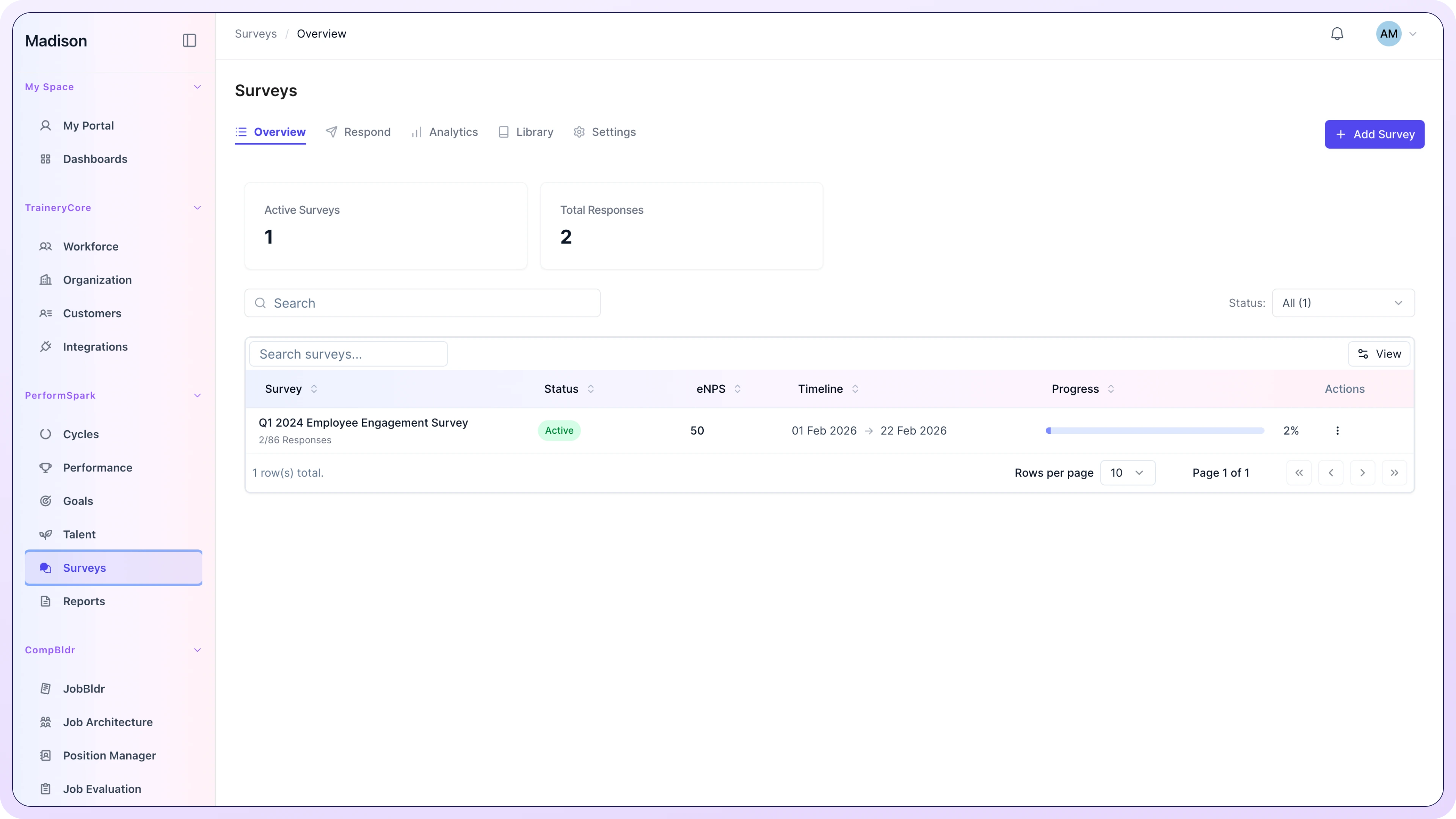Click the Talent sprout icon
This screenshot has height=819, width=1456.
[x=46, y=534]
